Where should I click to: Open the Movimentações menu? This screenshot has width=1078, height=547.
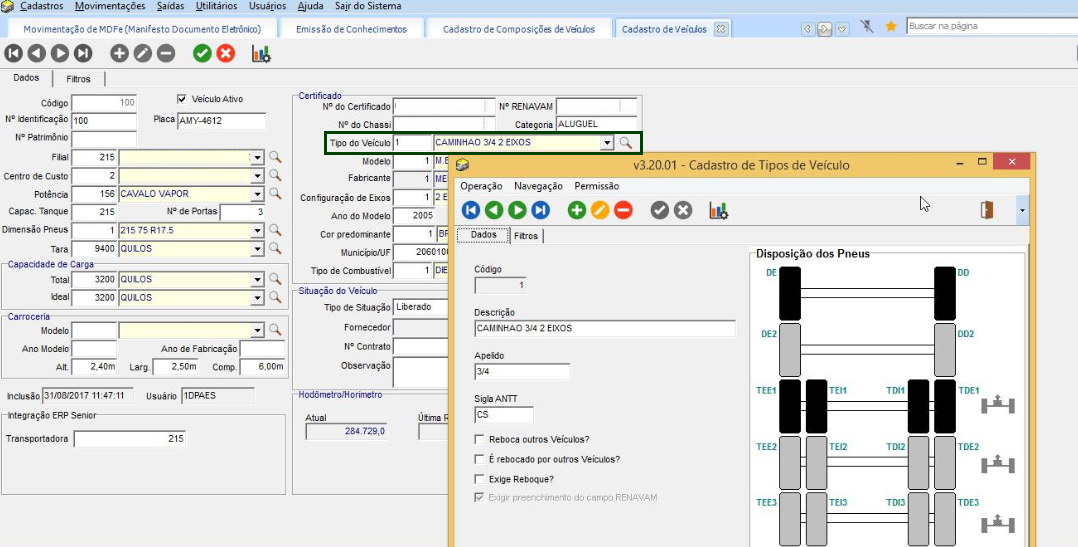point(111,6)
